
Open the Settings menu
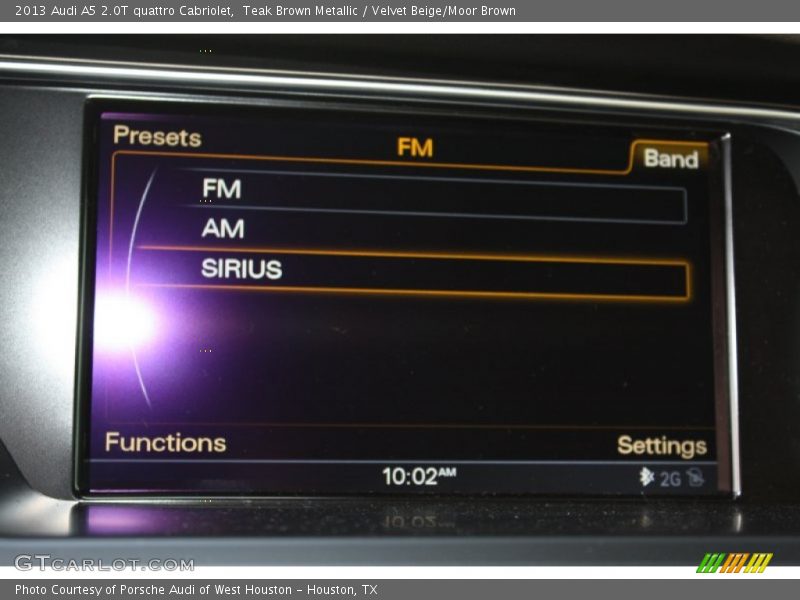point(661,445)
